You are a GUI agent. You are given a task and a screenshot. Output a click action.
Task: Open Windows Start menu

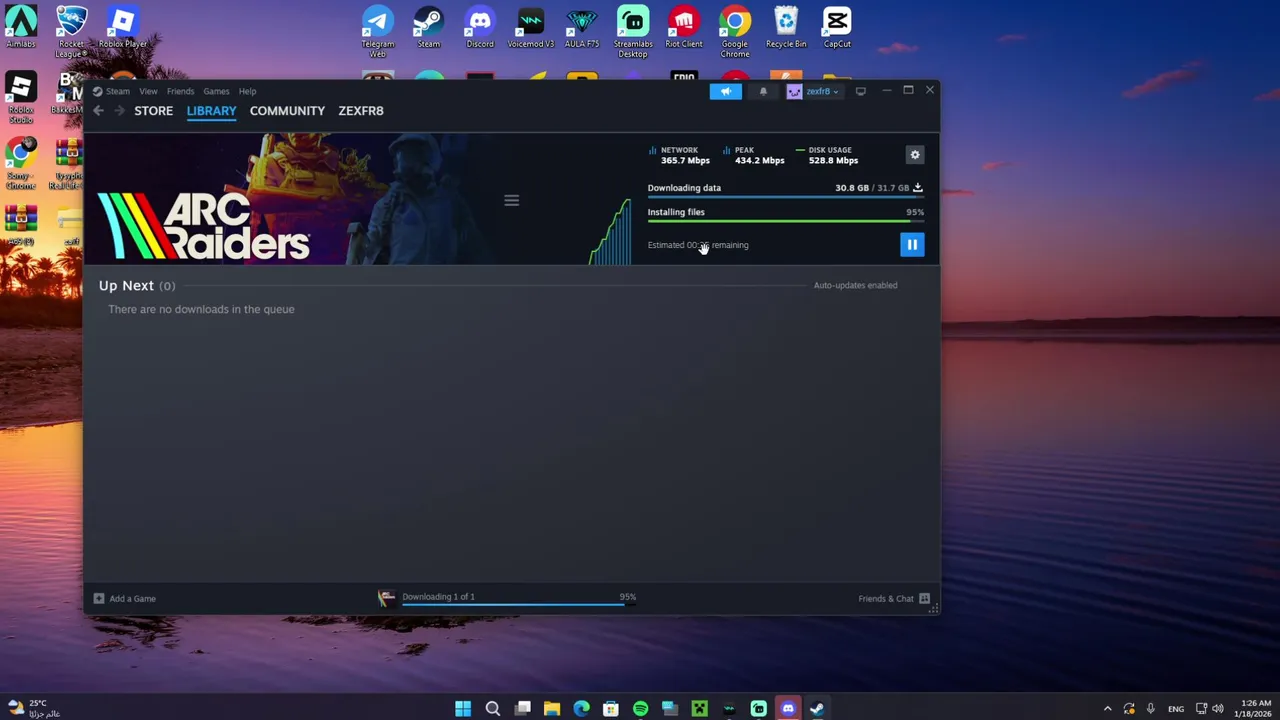pos(463,709)
